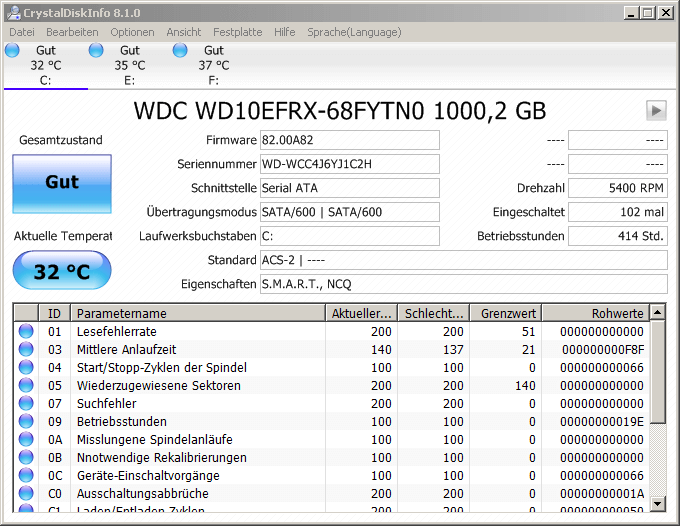The image size is (680, 526).
Task: Click Grenzwert value 140
Action: (525, 386)
